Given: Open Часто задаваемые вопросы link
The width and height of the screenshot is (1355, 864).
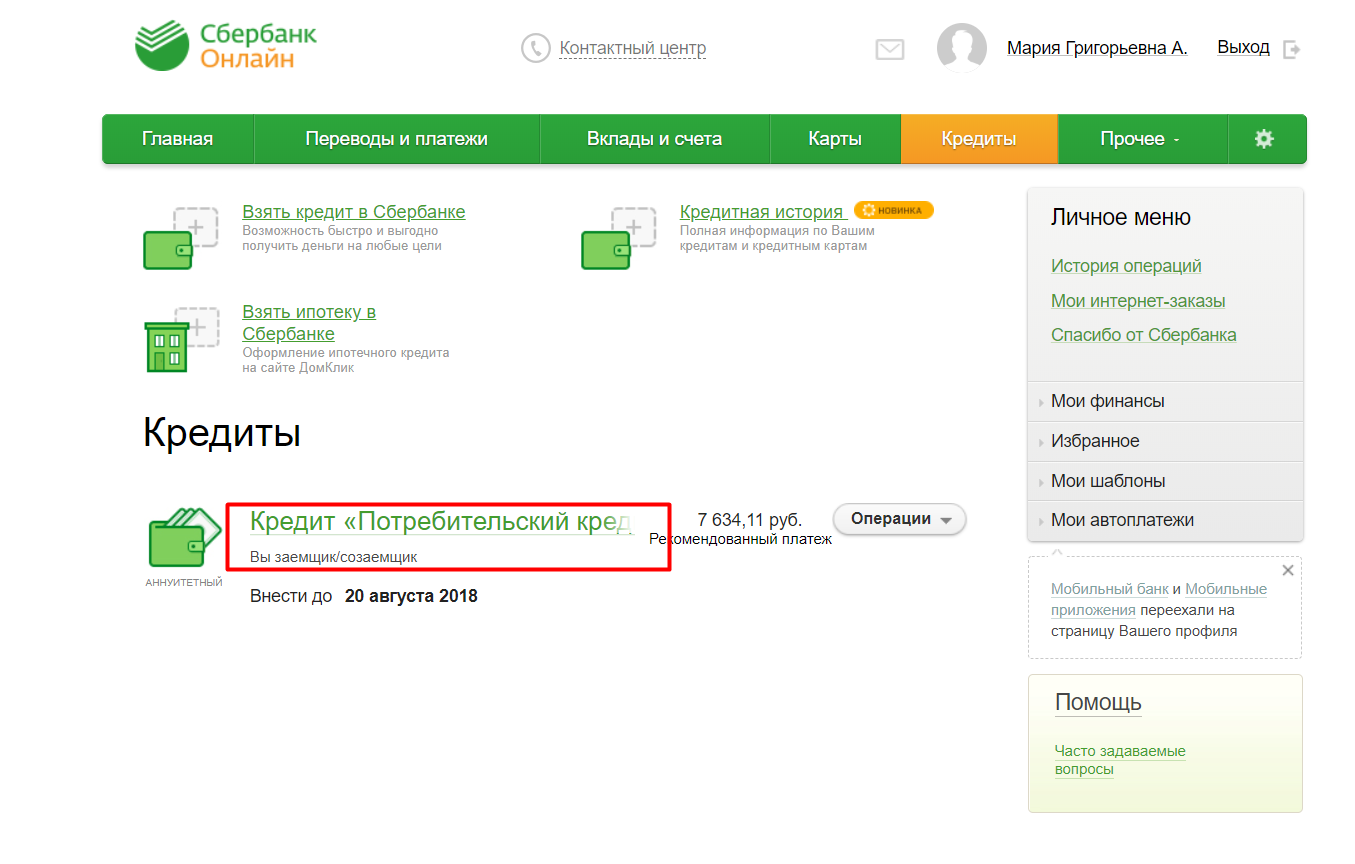Looking at the screenshot, I should [1120, 760].
